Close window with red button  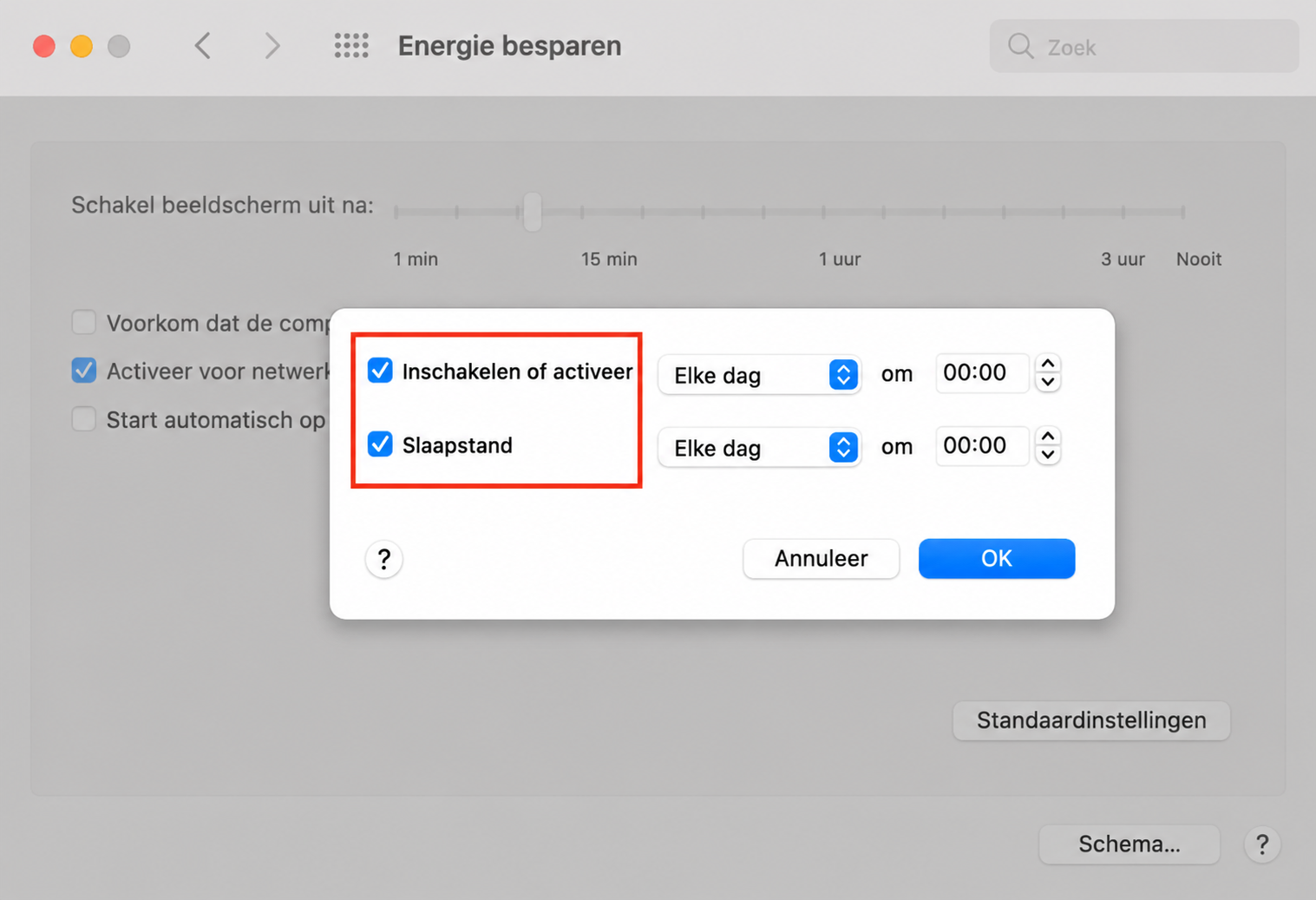44,46
